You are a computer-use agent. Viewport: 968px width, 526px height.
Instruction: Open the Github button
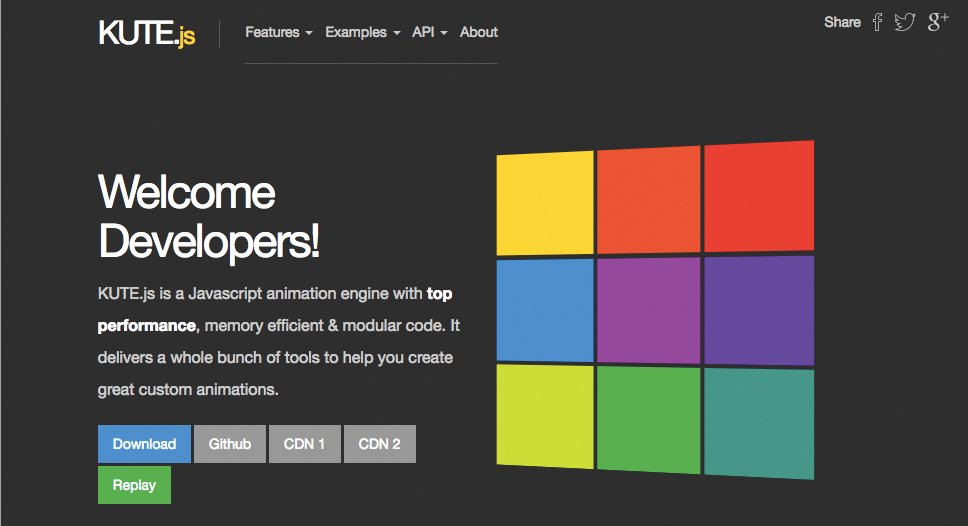click(230, 444)
